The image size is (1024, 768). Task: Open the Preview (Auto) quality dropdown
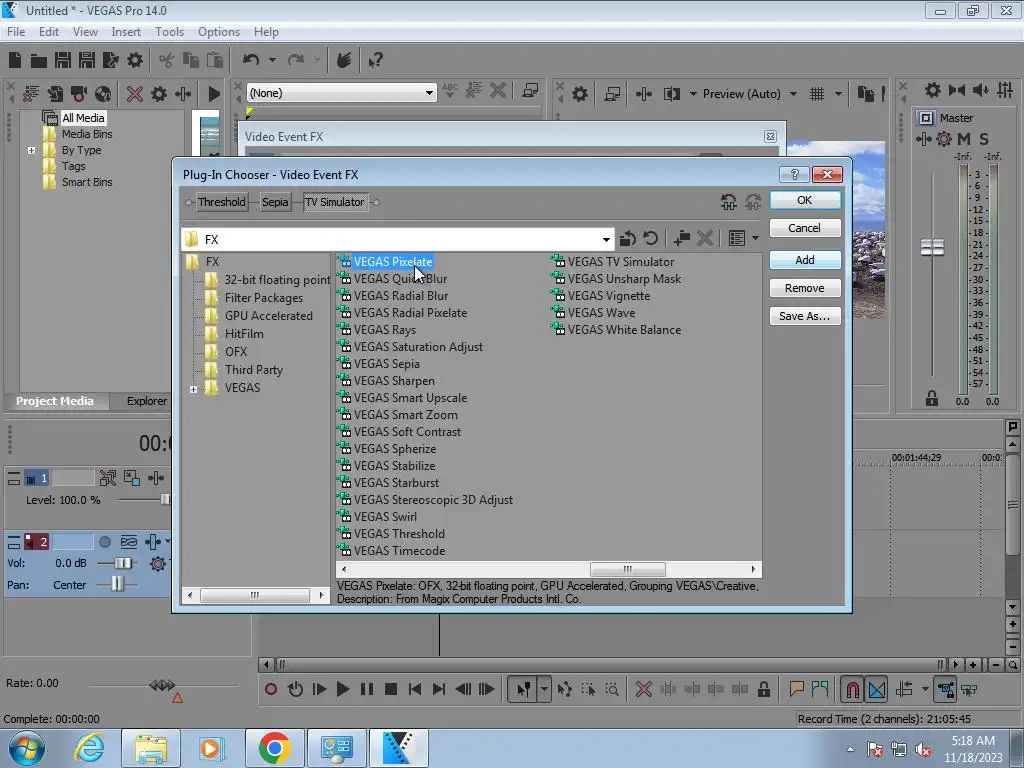coord(793,94)
